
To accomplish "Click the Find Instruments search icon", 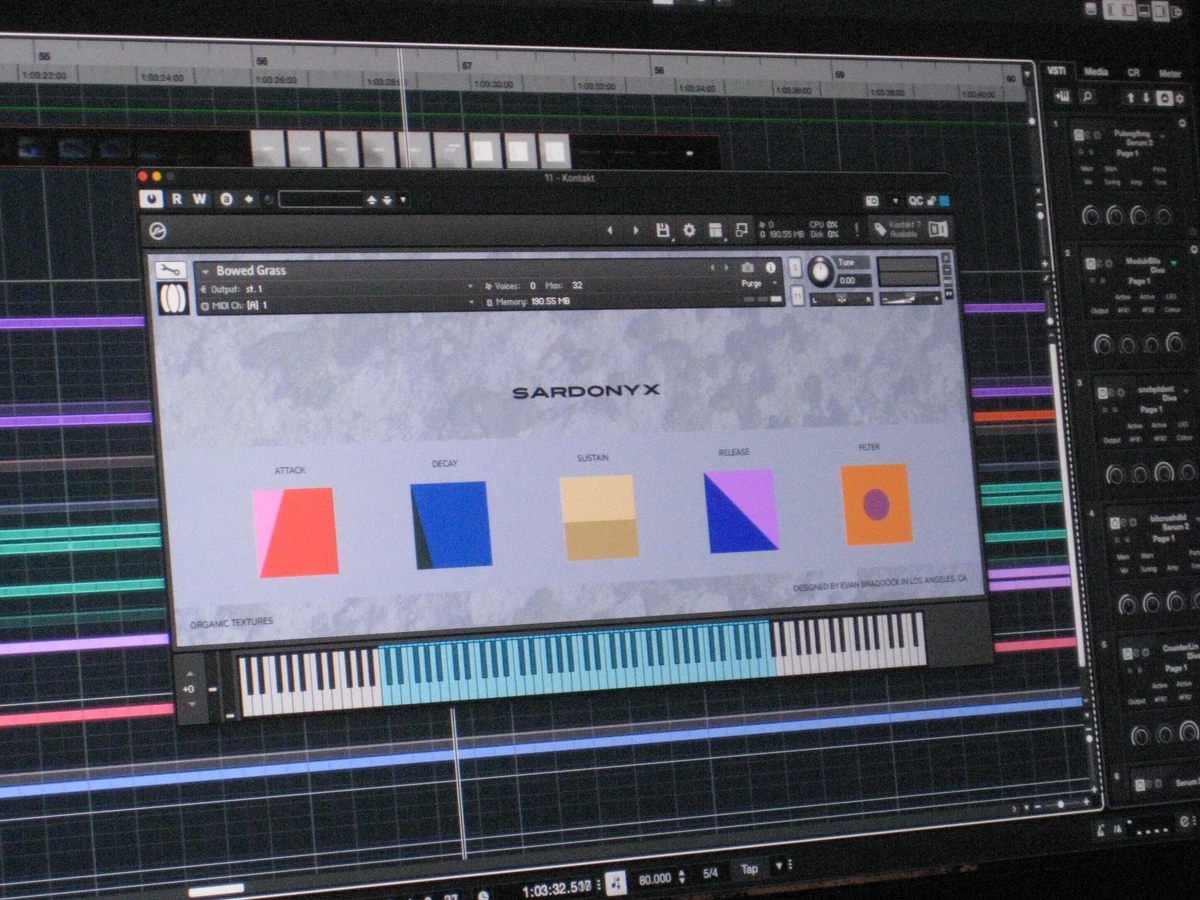I will pyautogui.click(x=1087, y=97).
